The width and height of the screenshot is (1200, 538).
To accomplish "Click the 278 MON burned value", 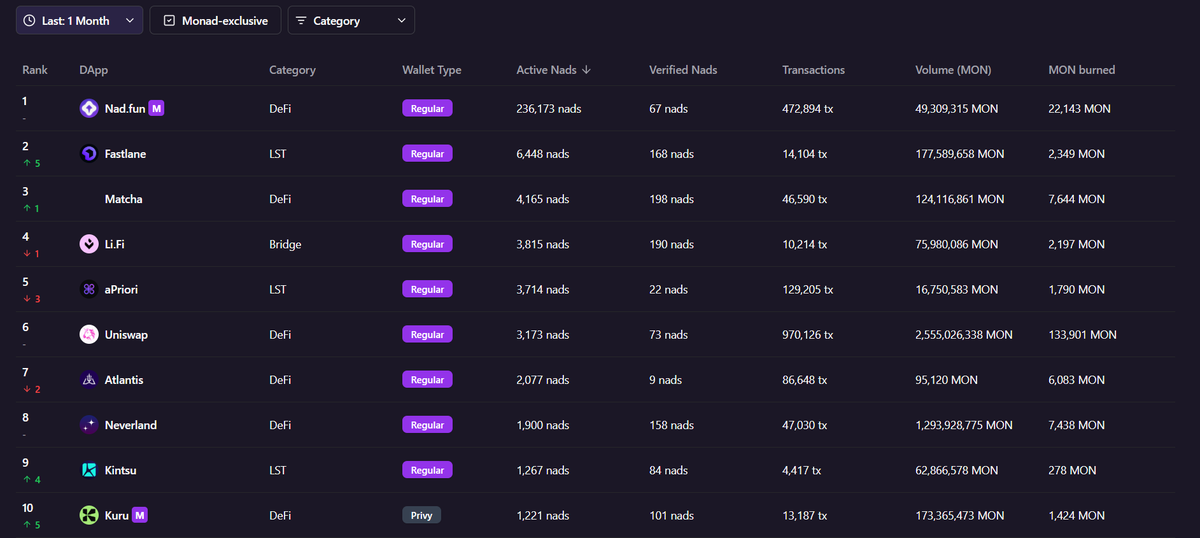I will pyautogui.click(x=1072, y=470).
